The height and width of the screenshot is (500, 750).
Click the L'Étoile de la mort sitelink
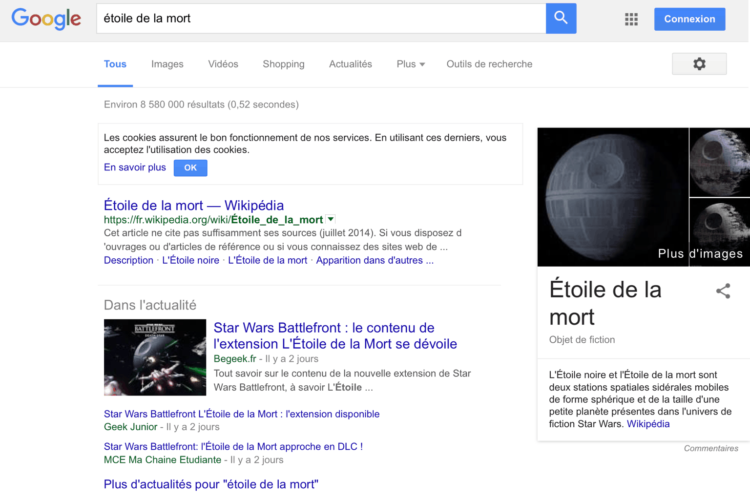pyautogui.click(x=267, y=260)
